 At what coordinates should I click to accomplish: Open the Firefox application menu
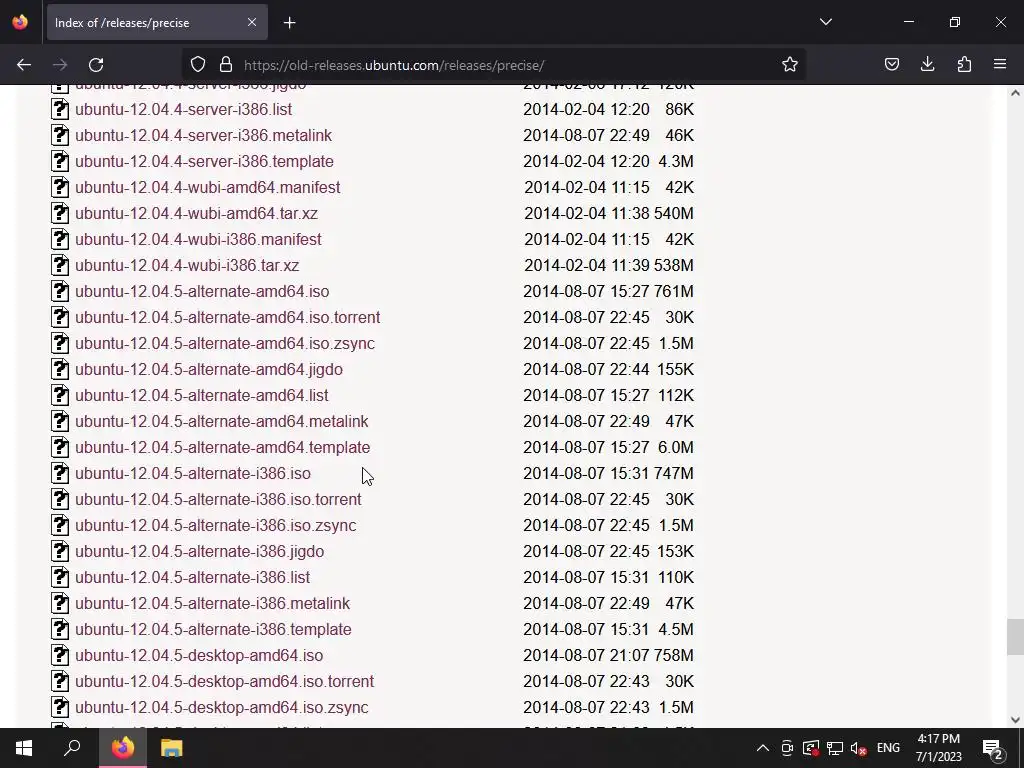click(1000, 65)
